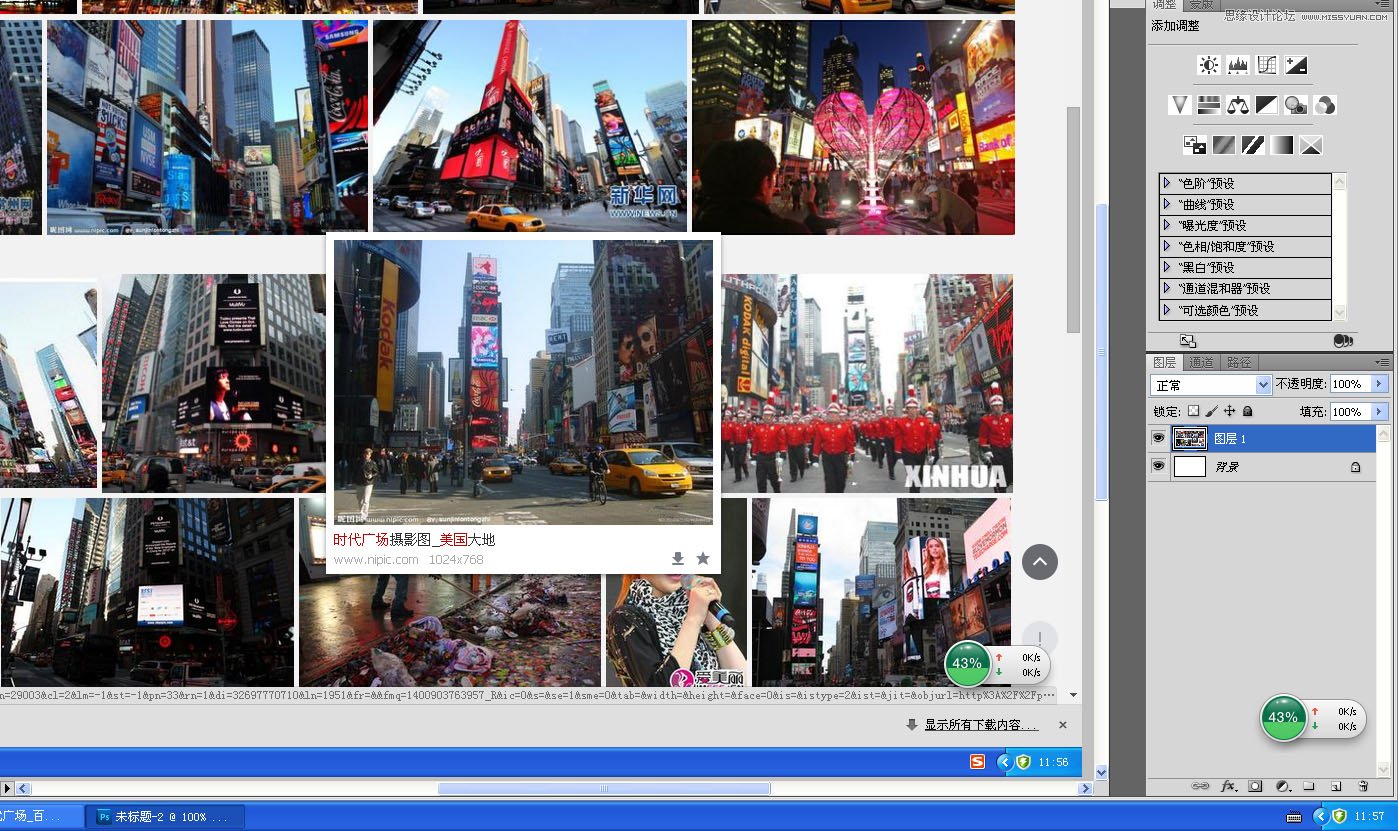Add a layer mask
This screenshot has height=831, width=1398.
[x=1256, y=787]
